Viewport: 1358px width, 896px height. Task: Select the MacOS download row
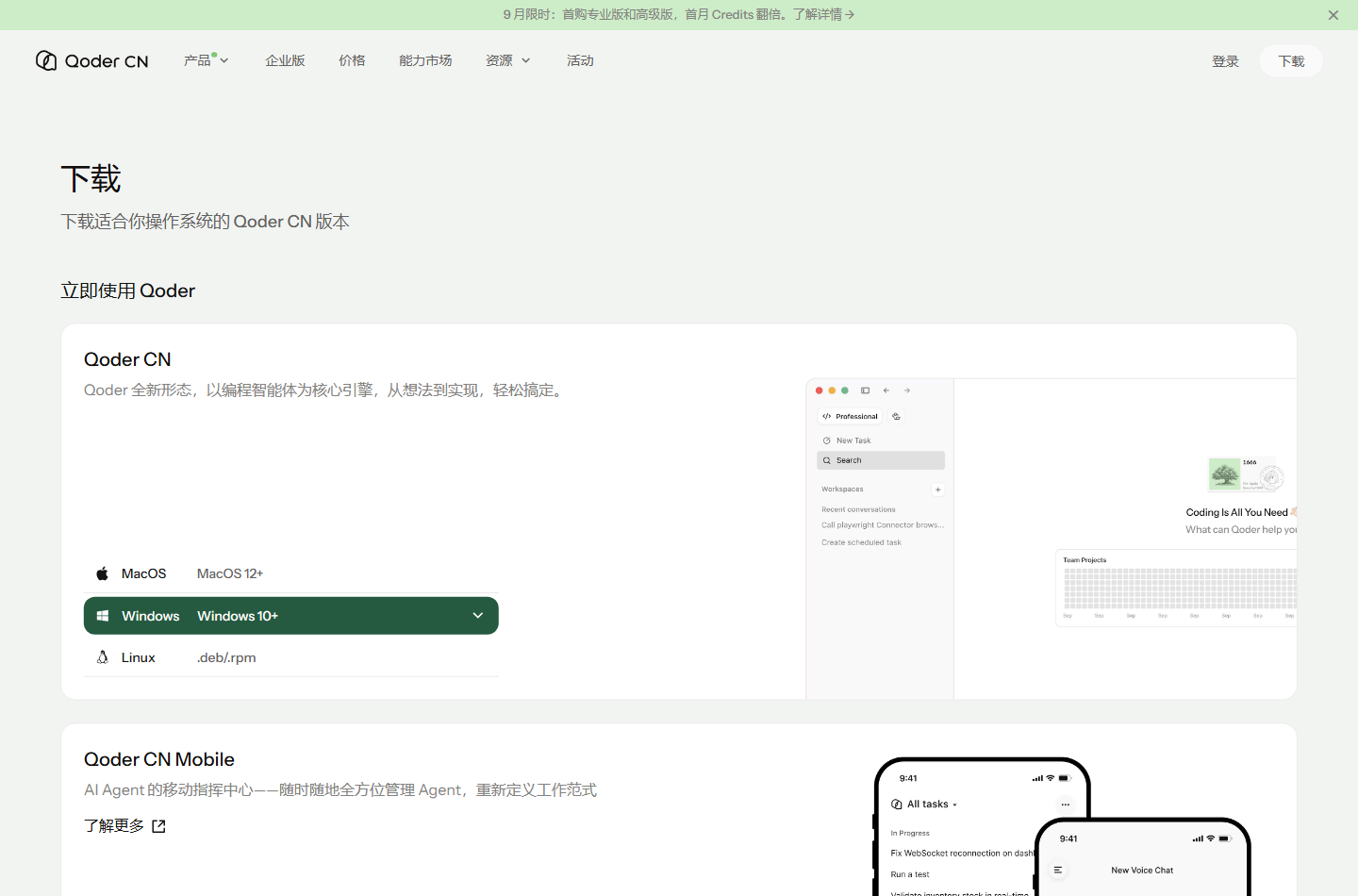point(290,573)
